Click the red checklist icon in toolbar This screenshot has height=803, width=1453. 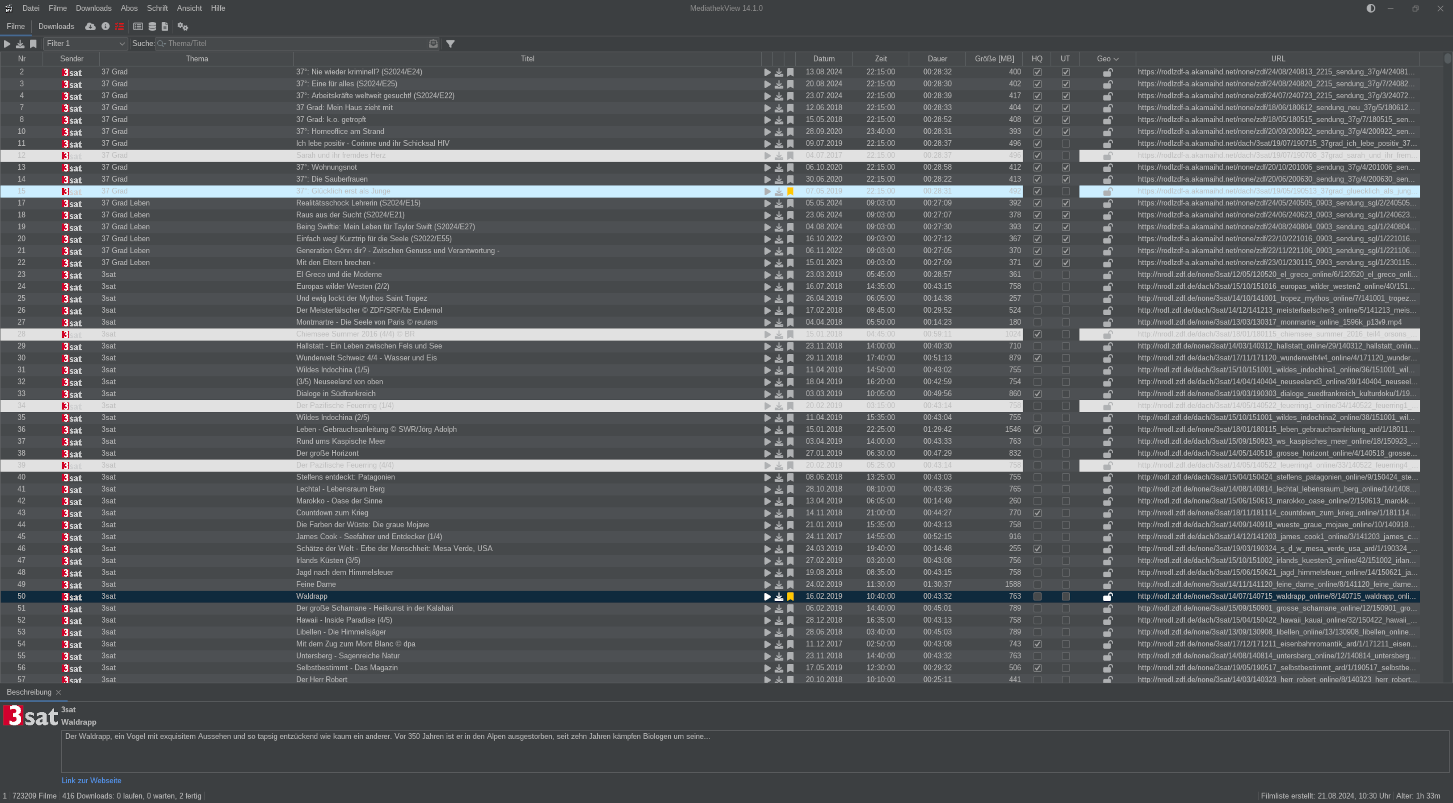(120, 26)
